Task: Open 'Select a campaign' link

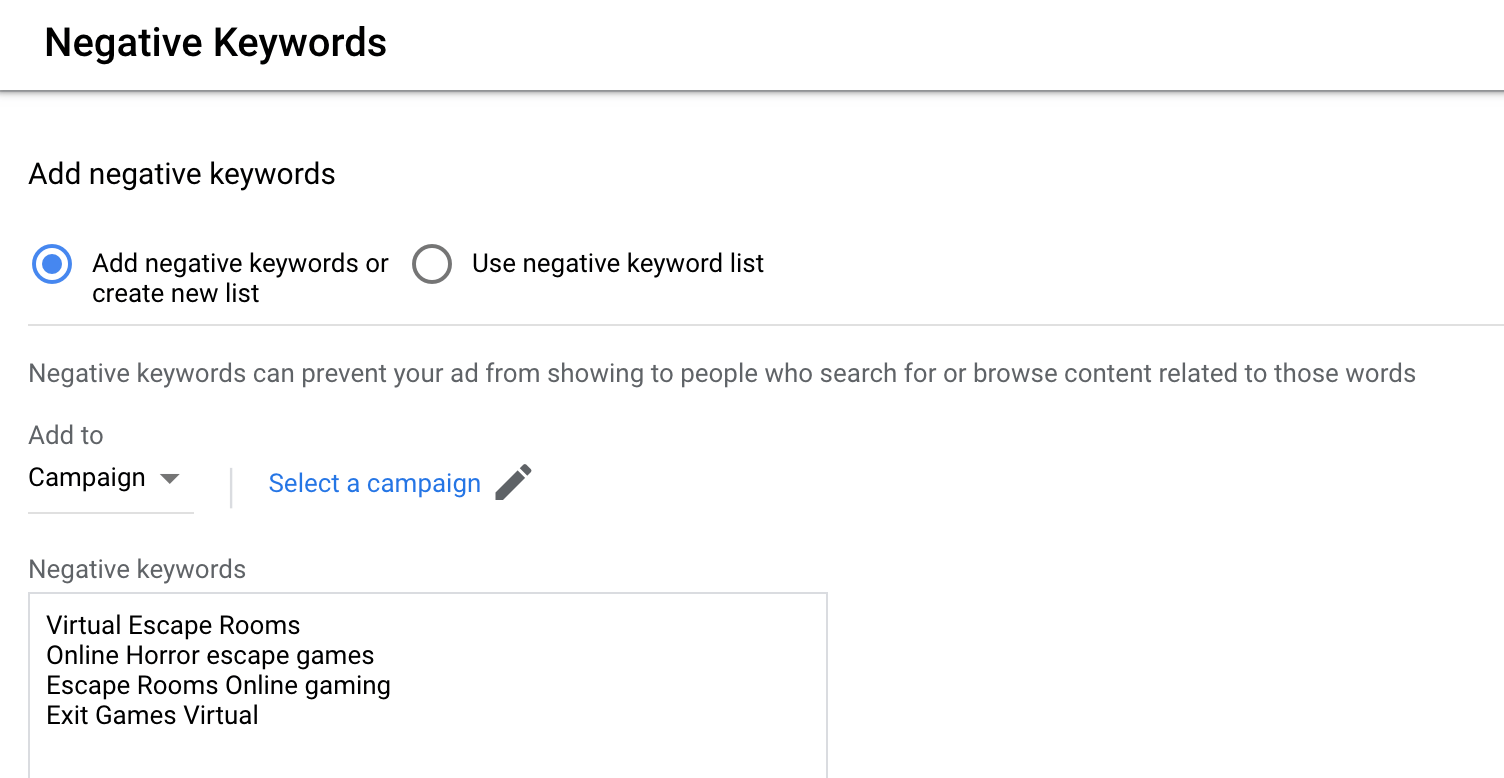Action: click(374, 483)
